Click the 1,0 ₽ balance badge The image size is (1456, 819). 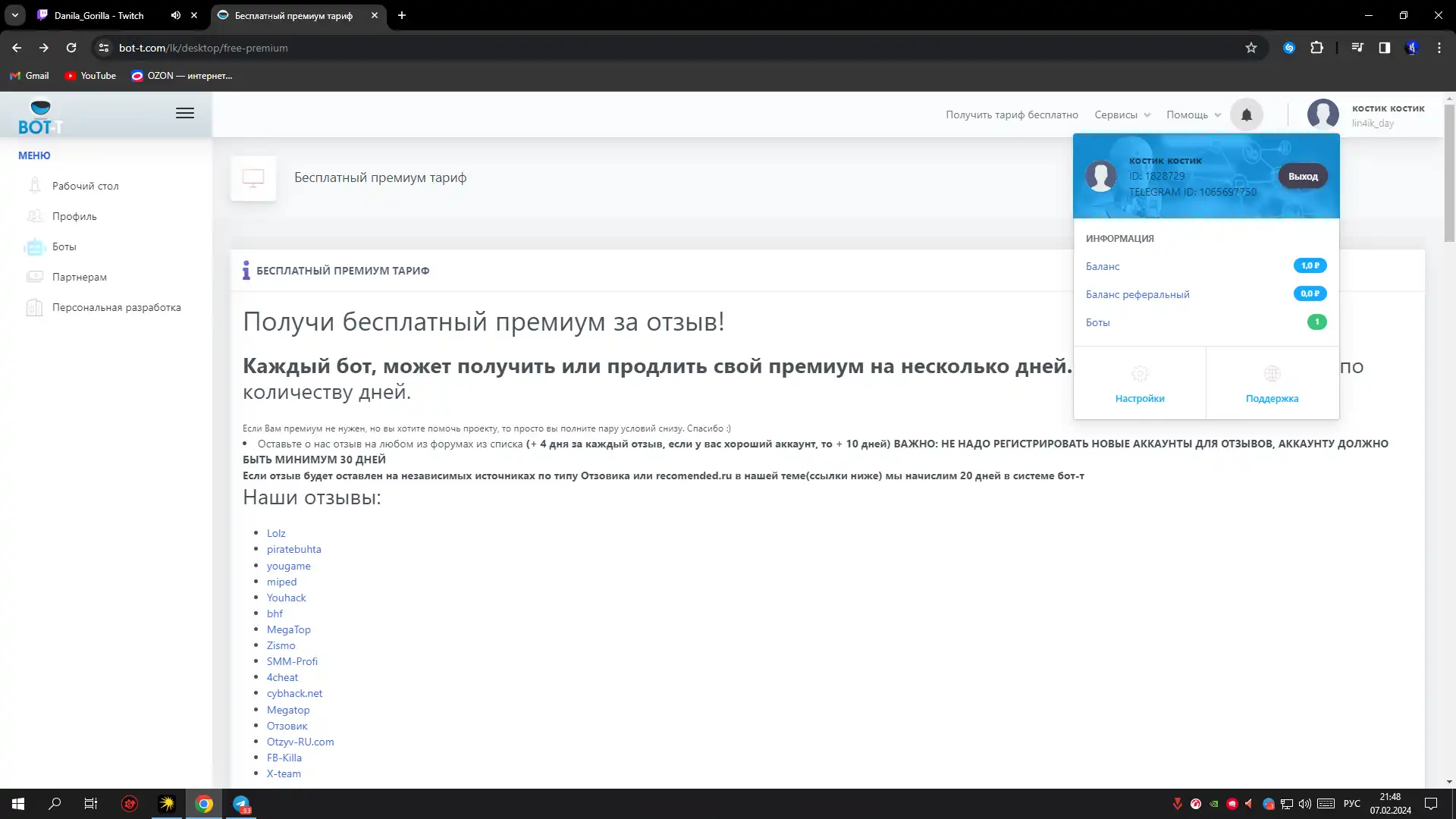(x=1310, y=265)
